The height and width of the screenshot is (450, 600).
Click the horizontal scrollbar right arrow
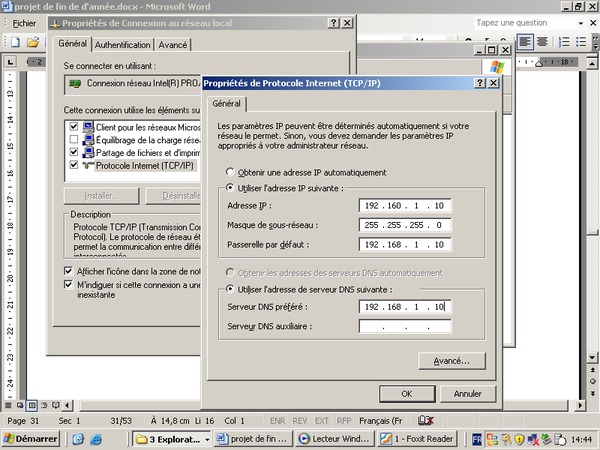581,405
